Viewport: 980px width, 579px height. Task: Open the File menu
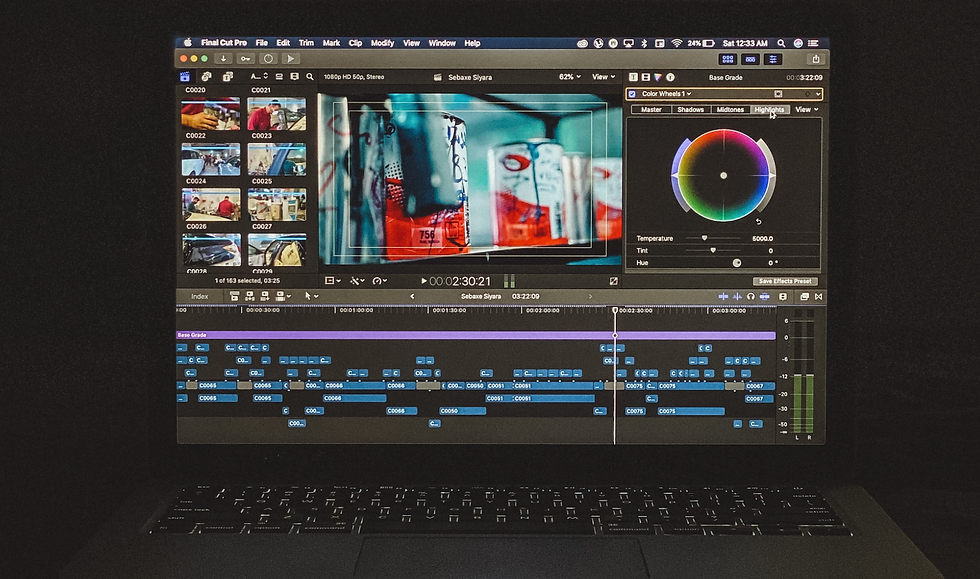261,43
